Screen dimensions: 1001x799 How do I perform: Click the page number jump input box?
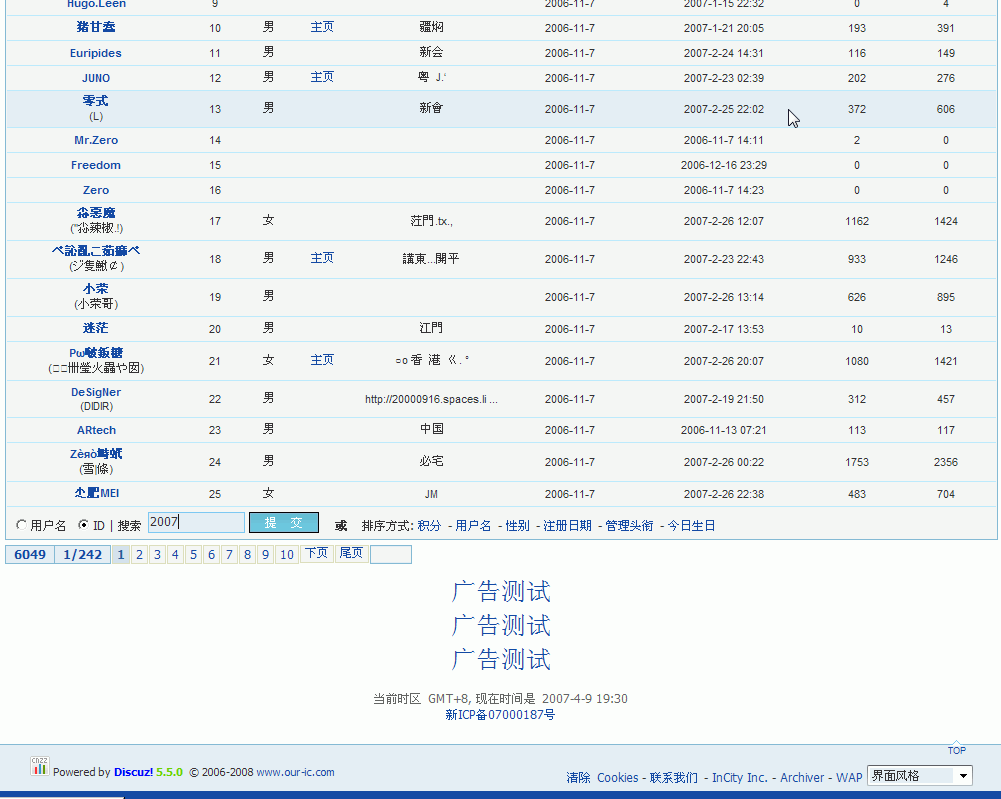point(391,555)
